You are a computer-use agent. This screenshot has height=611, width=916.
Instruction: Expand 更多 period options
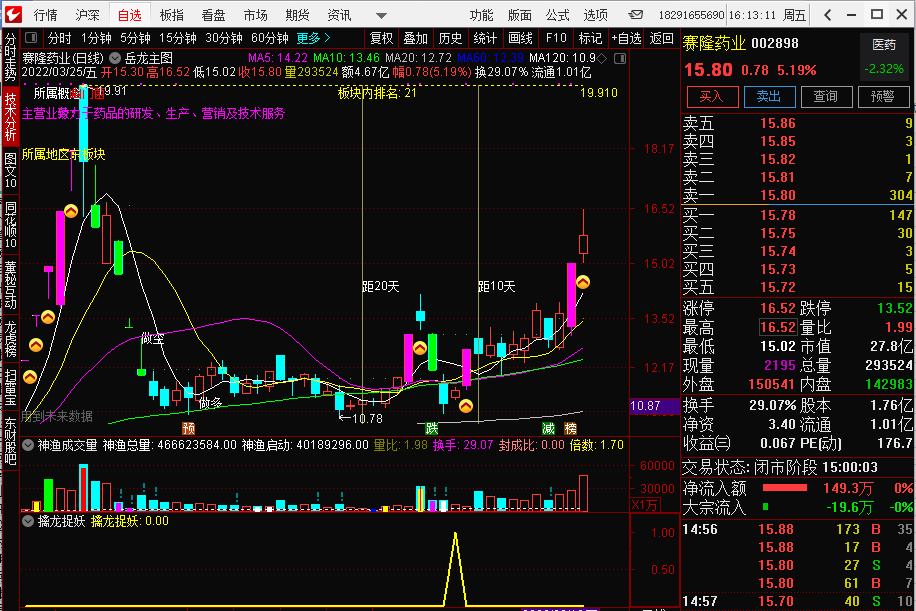[x=314, y=39]
